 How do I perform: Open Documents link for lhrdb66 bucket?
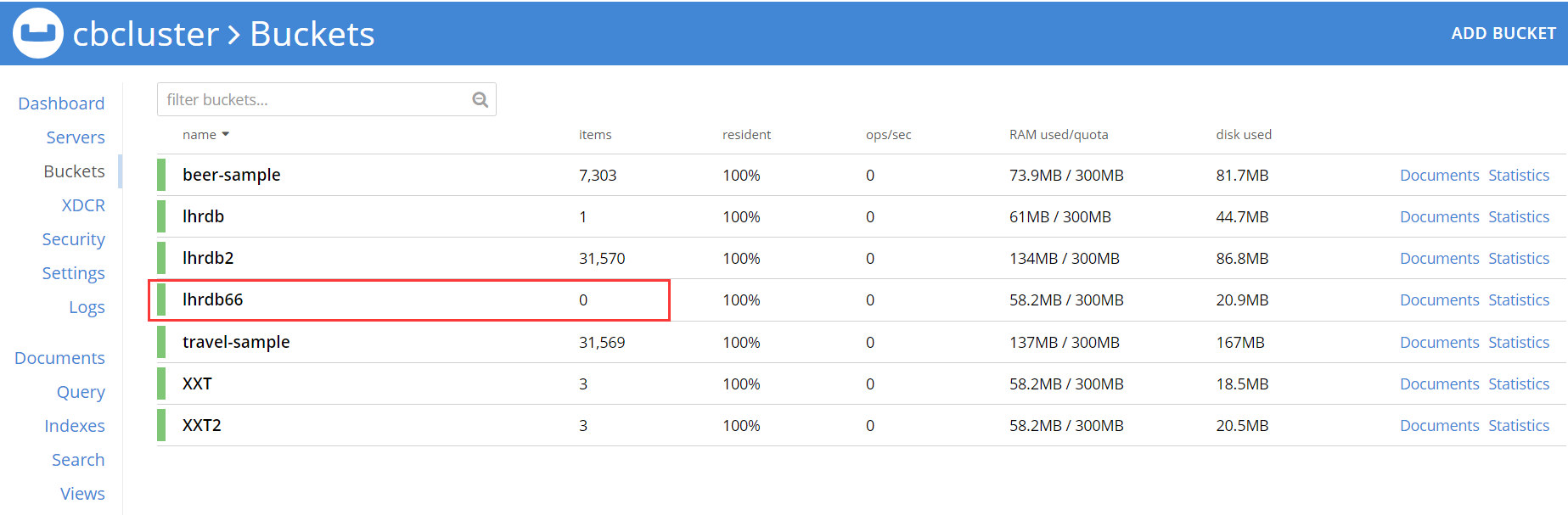tap(1439, 299)
